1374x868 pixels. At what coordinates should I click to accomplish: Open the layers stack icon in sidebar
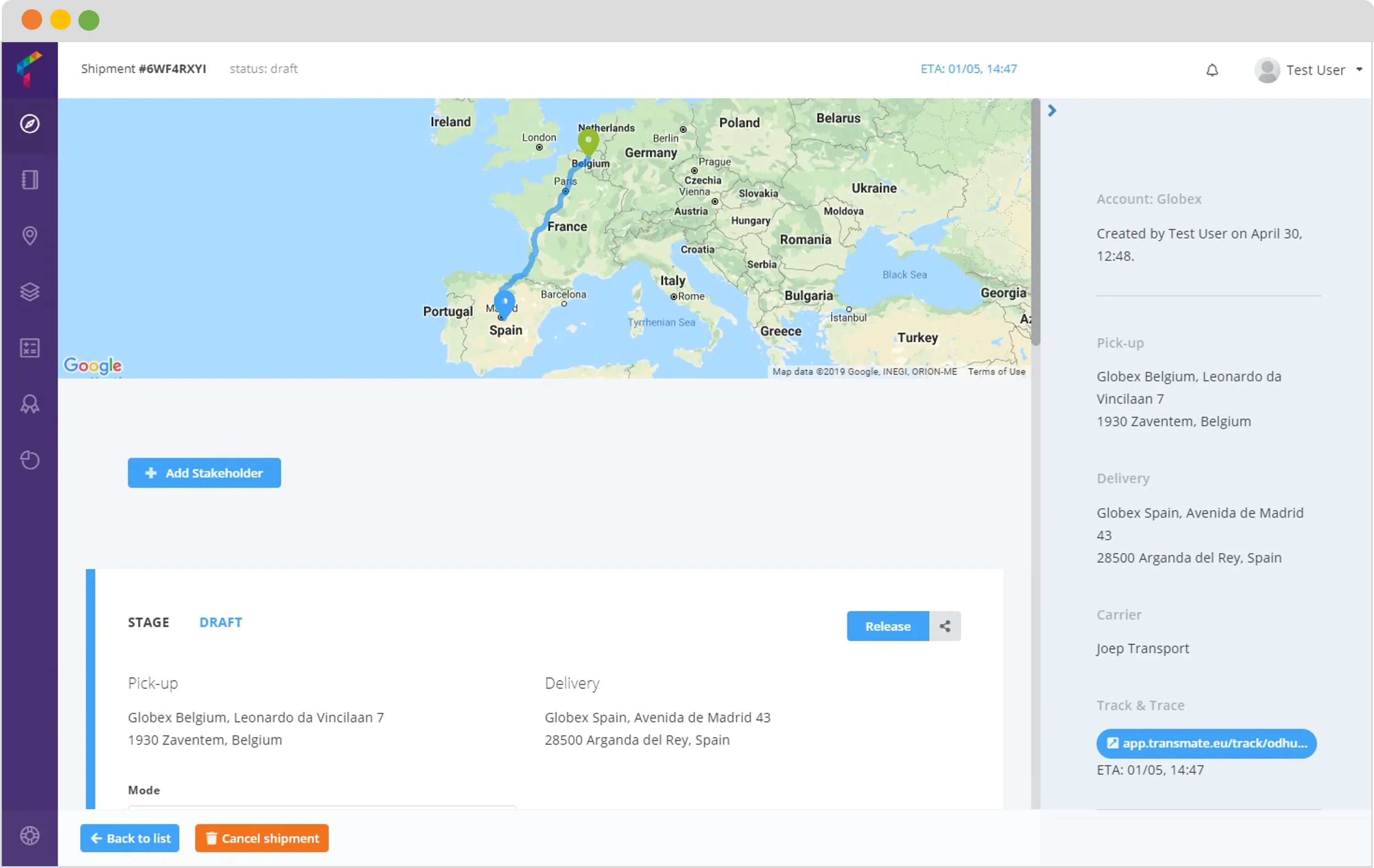coord(30,291)
